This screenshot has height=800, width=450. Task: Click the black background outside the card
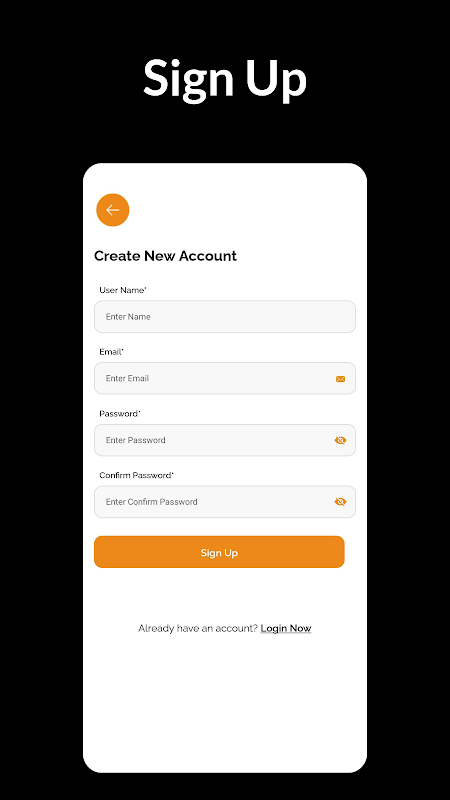click(41, 408)
